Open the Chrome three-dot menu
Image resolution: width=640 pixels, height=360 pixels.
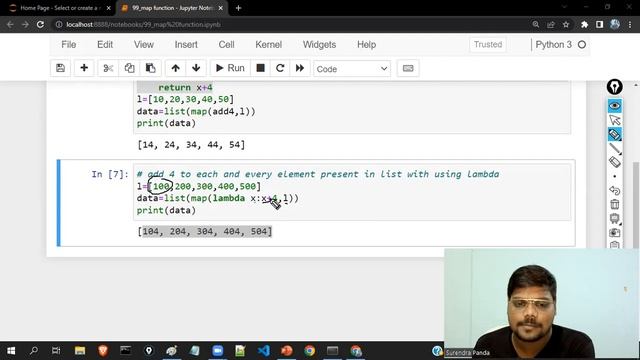[x=631, y=24]
